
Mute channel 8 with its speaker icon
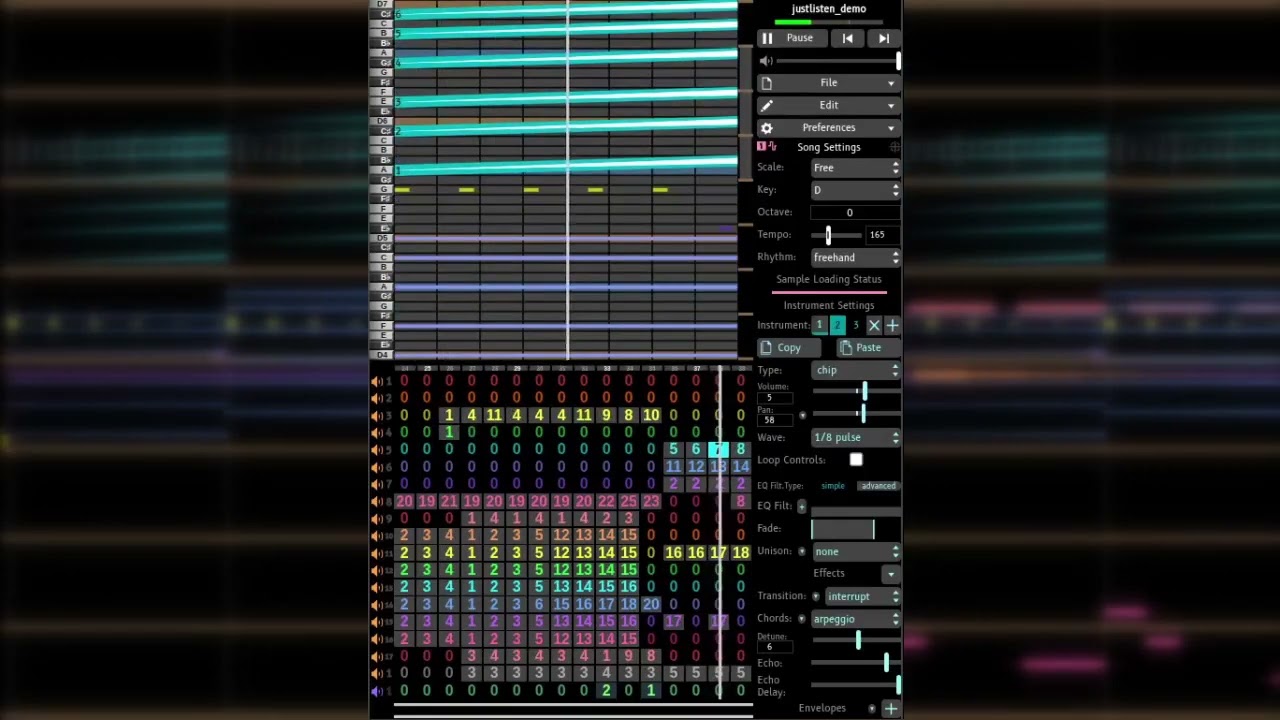pyautogui.click(x=377, y=502)
